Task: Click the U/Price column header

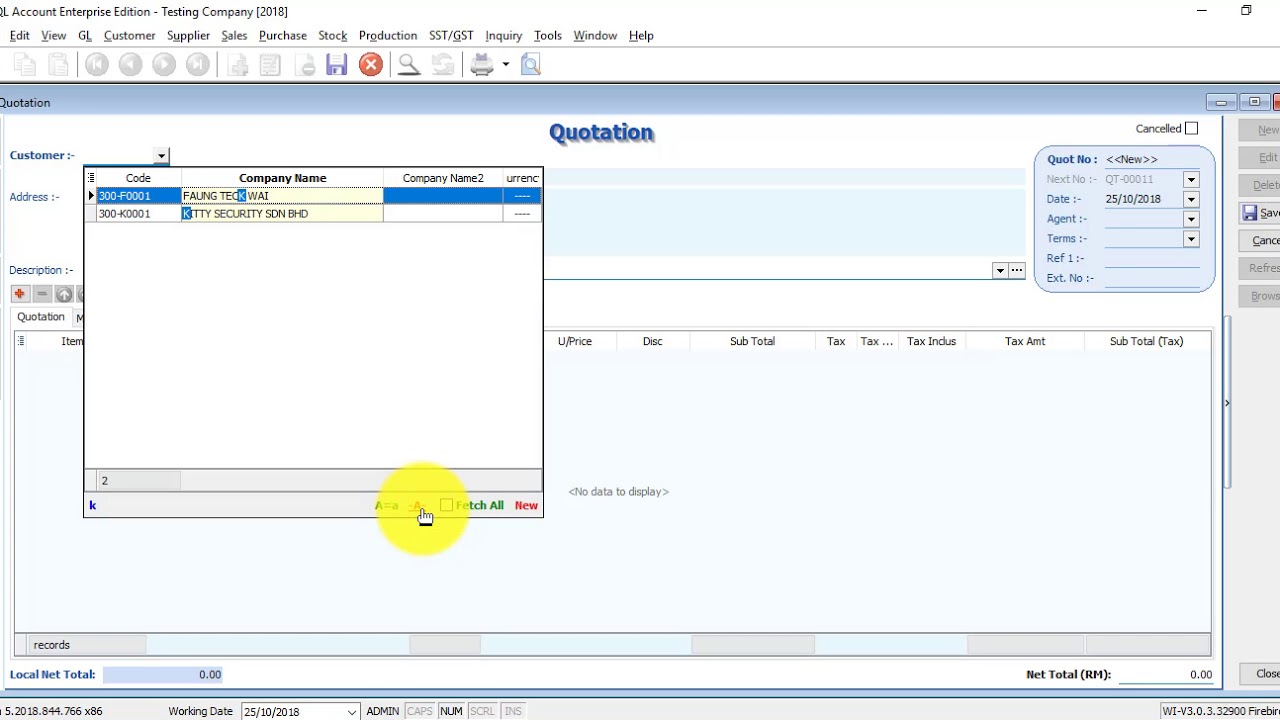Action: click(575, 341)
